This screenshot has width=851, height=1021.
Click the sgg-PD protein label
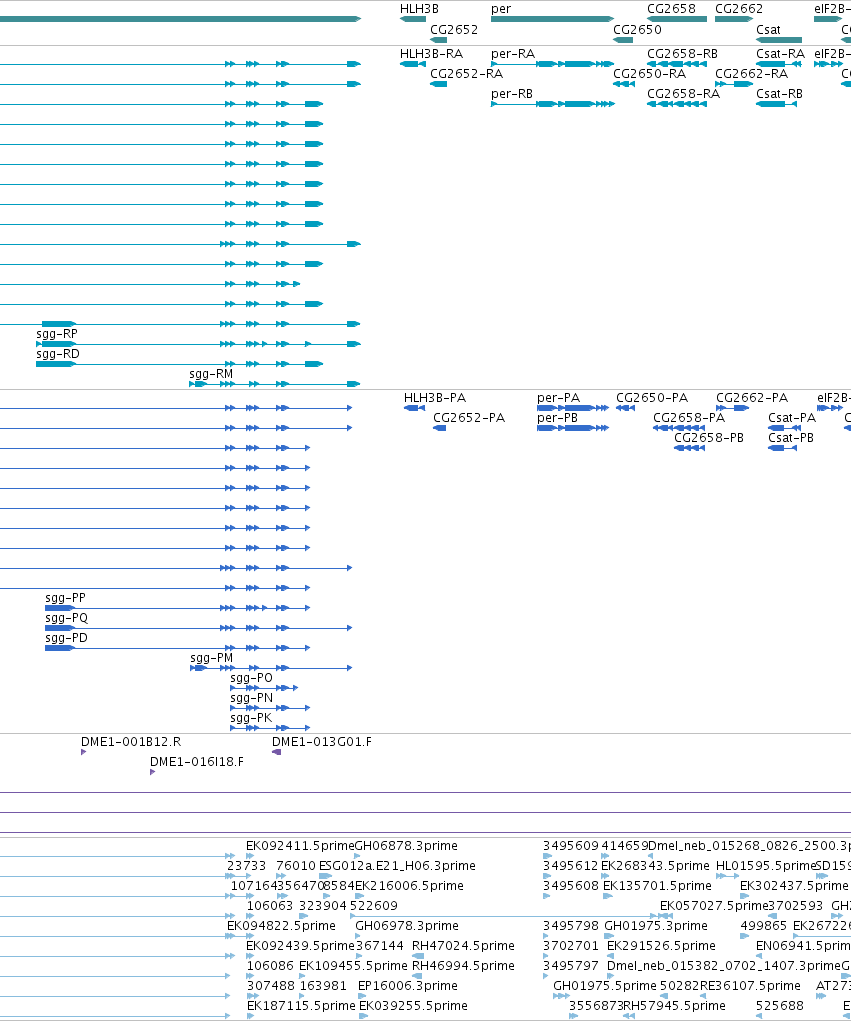pos(66,638)
